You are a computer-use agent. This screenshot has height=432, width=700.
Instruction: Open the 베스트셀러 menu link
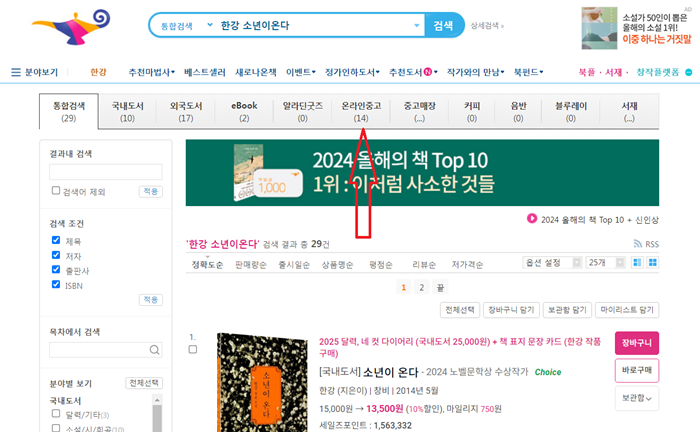[x=204, y=72]
